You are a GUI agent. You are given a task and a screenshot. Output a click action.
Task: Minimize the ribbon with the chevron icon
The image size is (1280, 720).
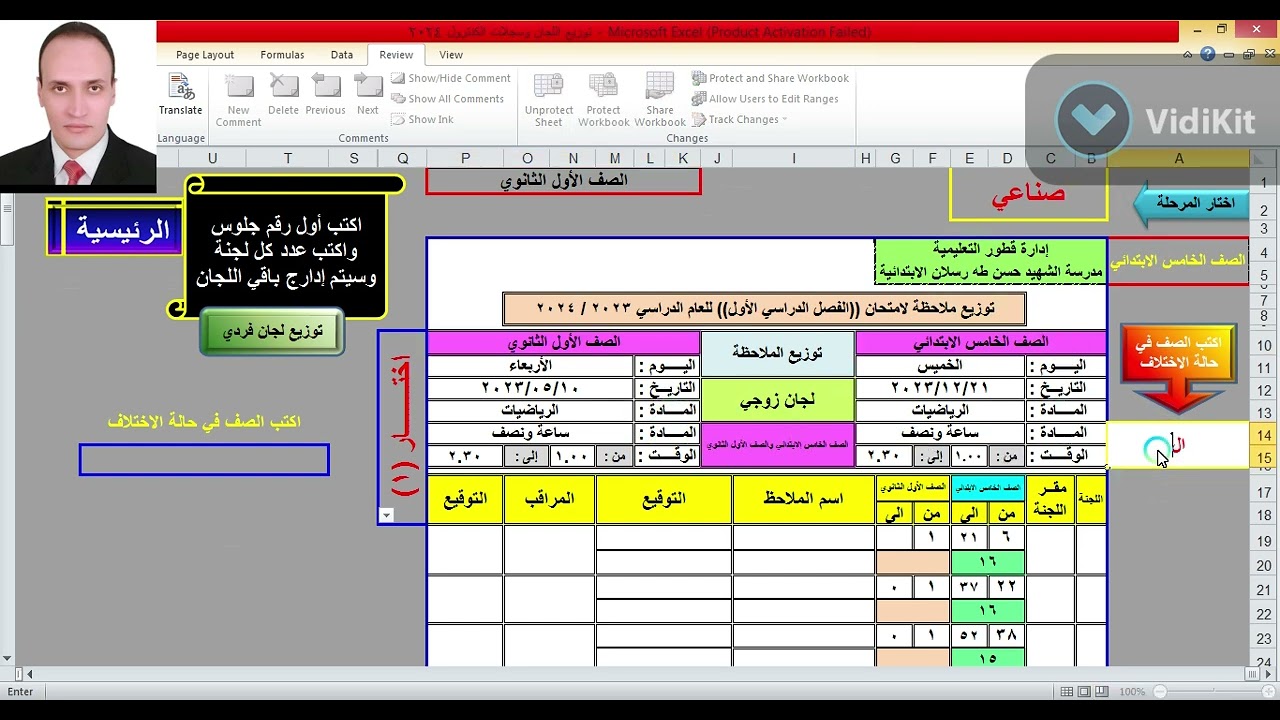pos(1187,55)
